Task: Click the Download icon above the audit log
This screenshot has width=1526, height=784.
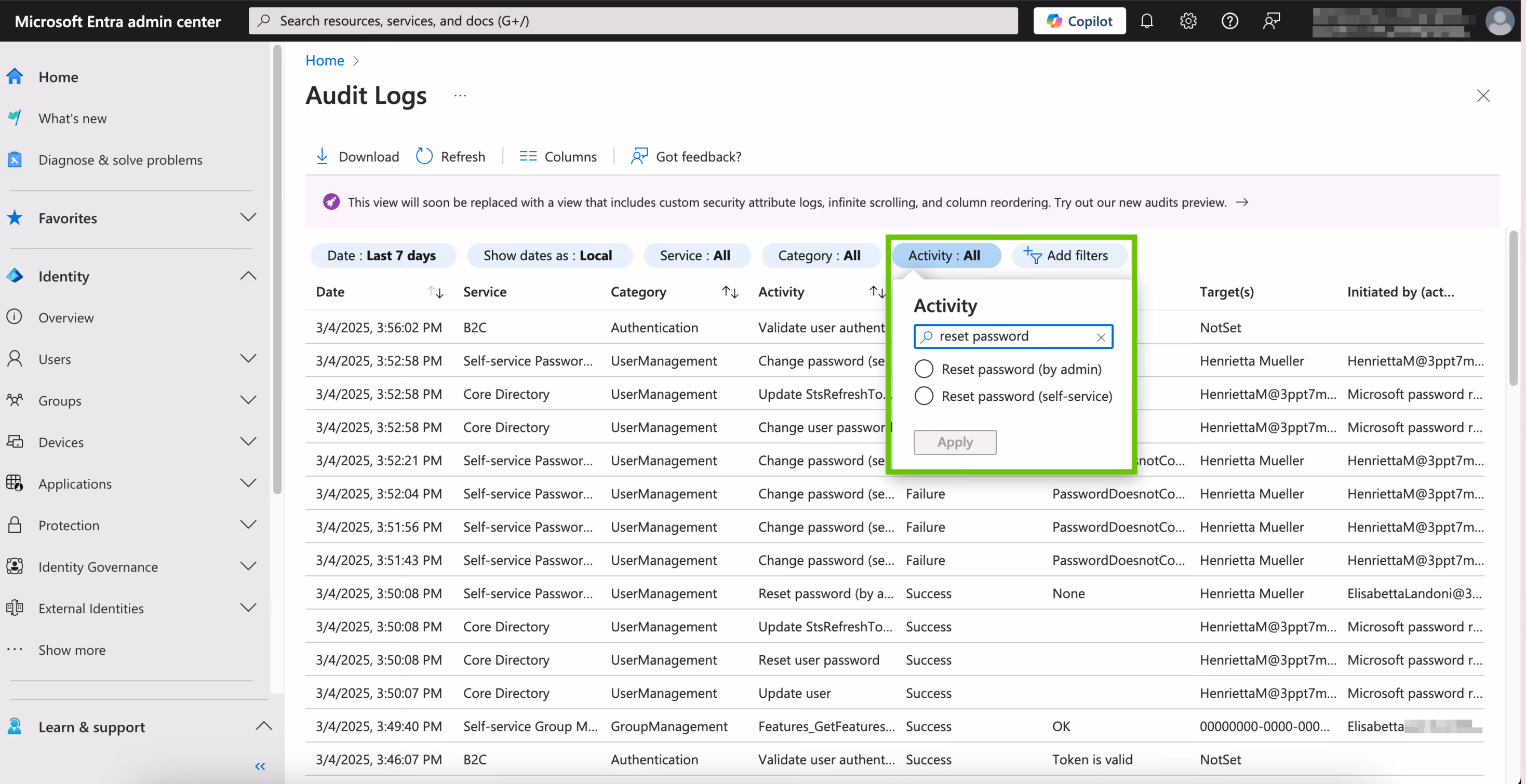Action: point(322,156)
